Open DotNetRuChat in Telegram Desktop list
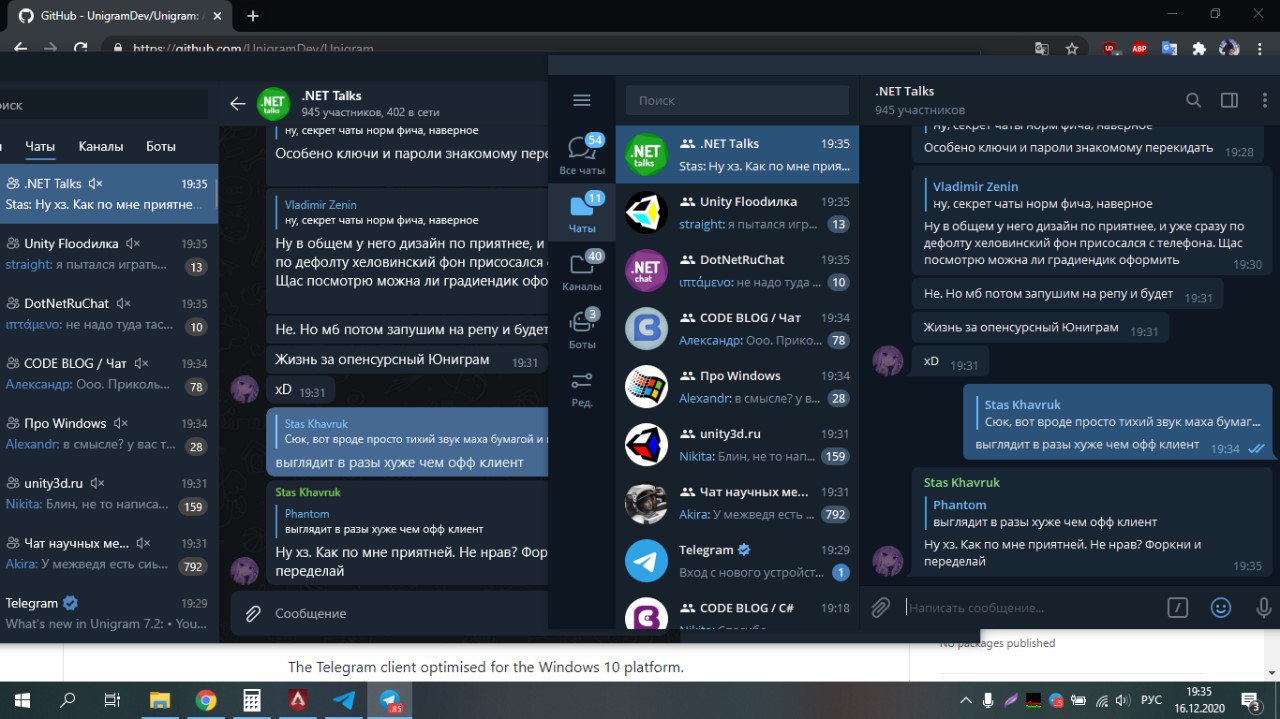This screenshot has width=1280, height=719. coord(737,270)
